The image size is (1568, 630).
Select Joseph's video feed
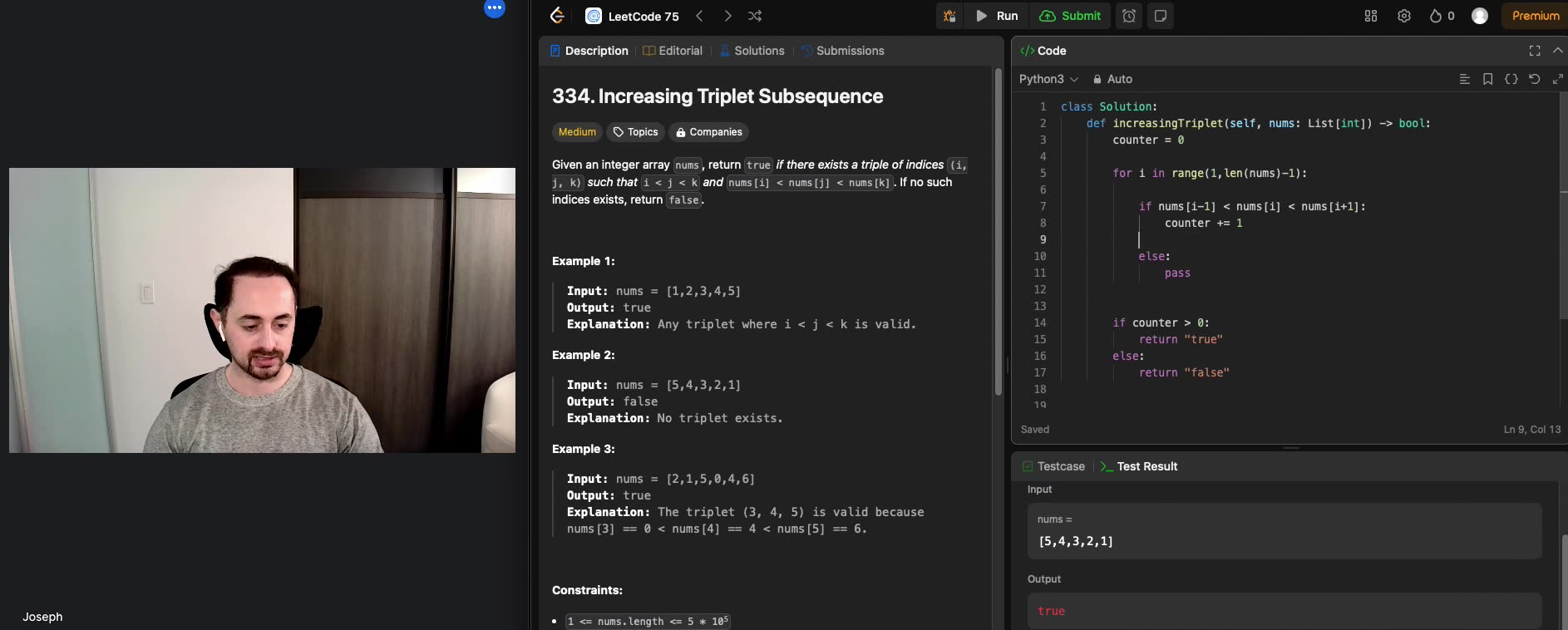262,310
